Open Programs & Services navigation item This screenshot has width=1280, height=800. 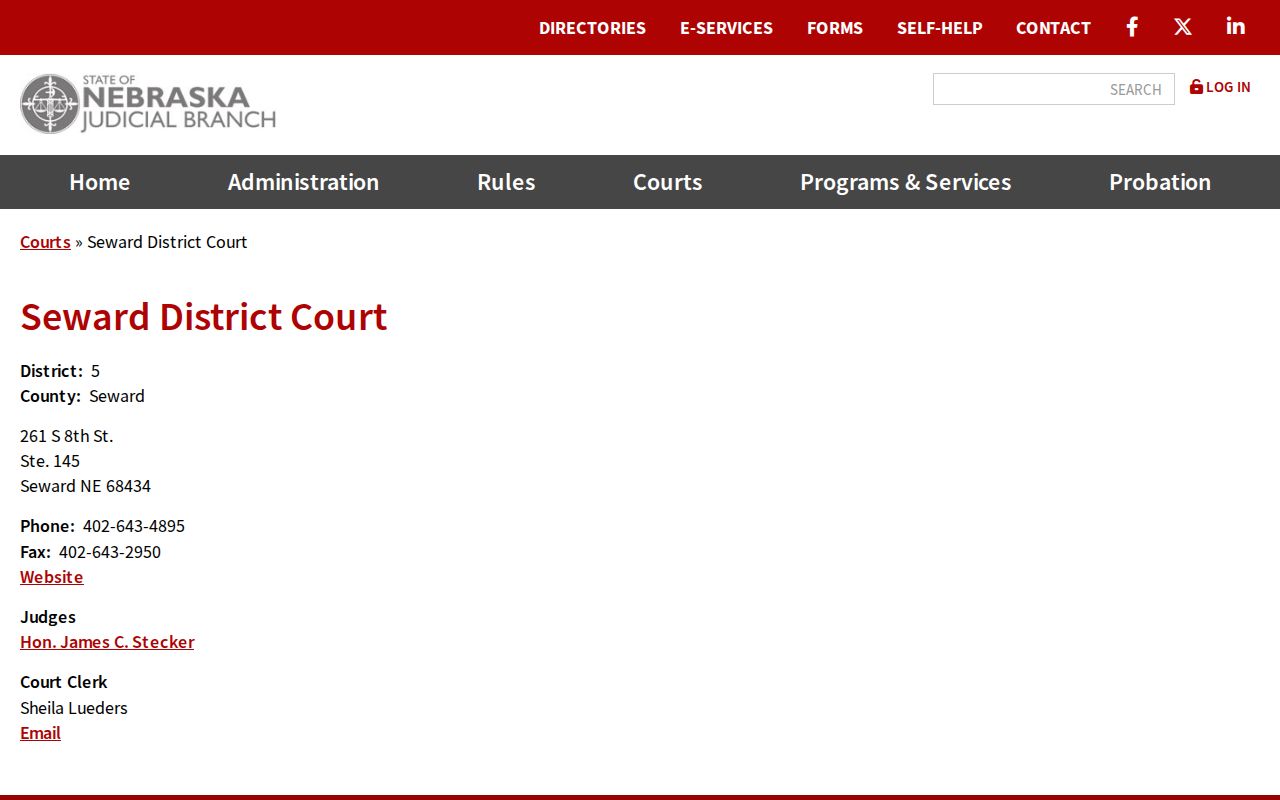coord(905,182)
